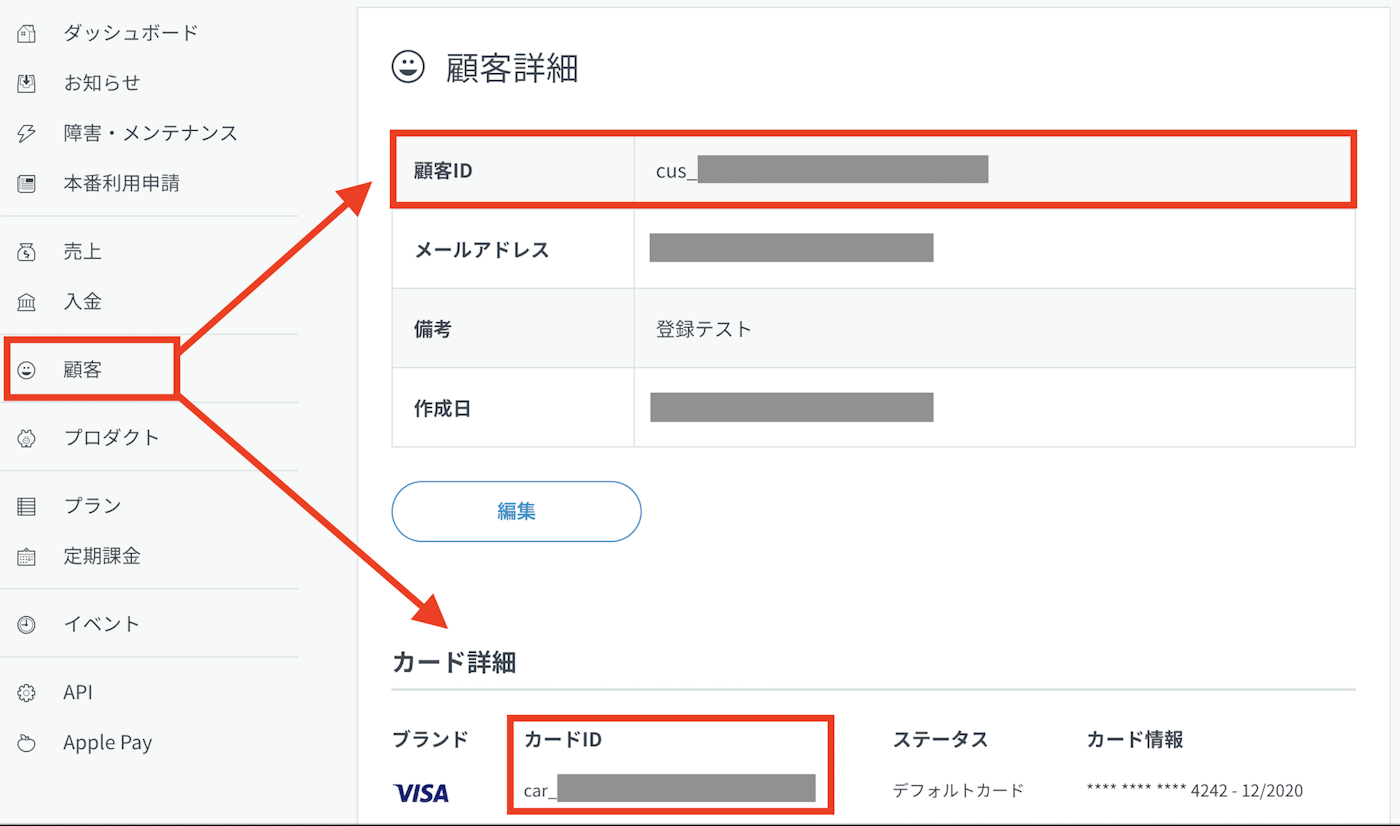Open the お知らせ inbox icon
The height and width of the screenshot is (826, 1400).
27,83
